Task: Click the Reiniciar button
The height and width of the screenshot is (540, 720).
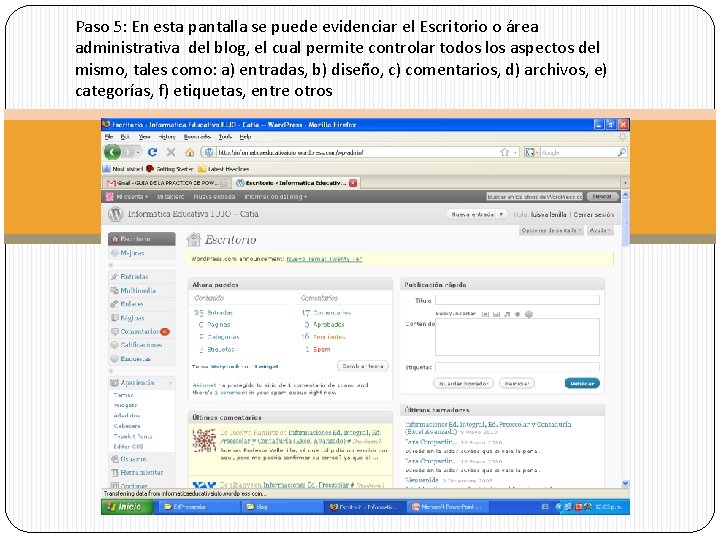Action: tap(517, 383)
